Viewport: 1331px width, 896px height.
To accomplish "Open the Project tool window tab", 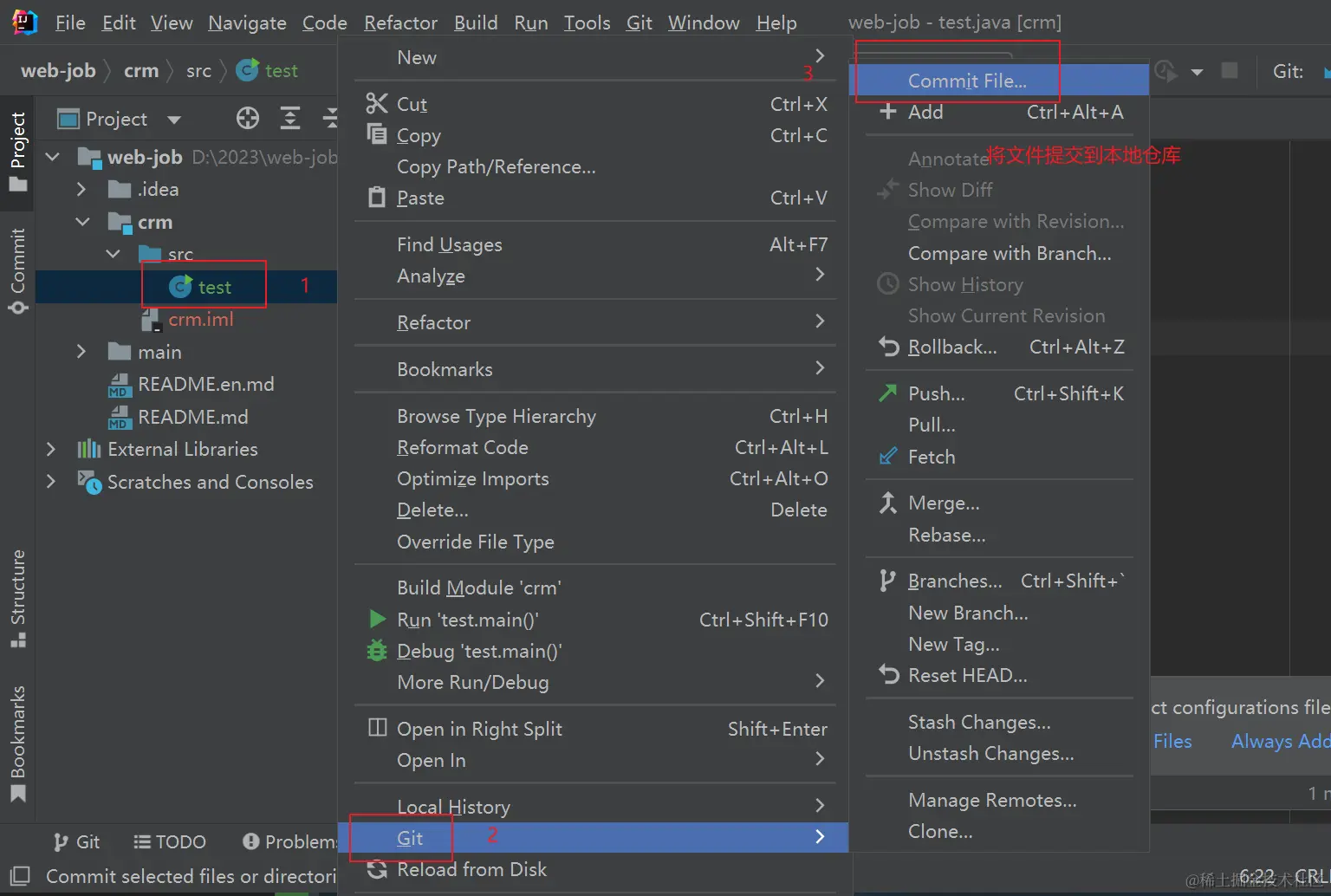I will coord(17,153).
